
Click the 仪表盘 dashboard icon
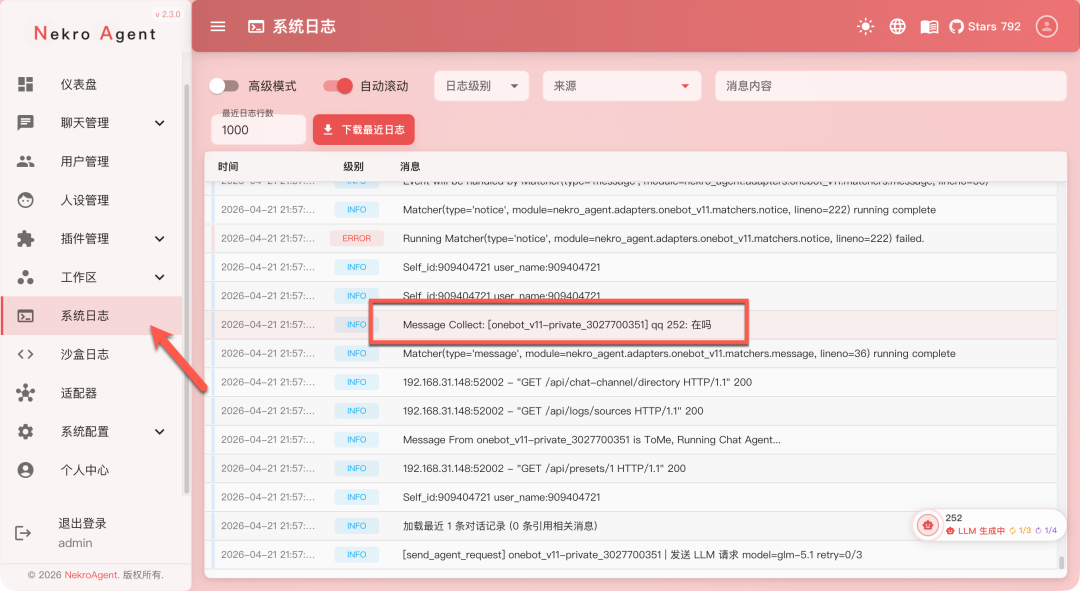tap(26, 85)
